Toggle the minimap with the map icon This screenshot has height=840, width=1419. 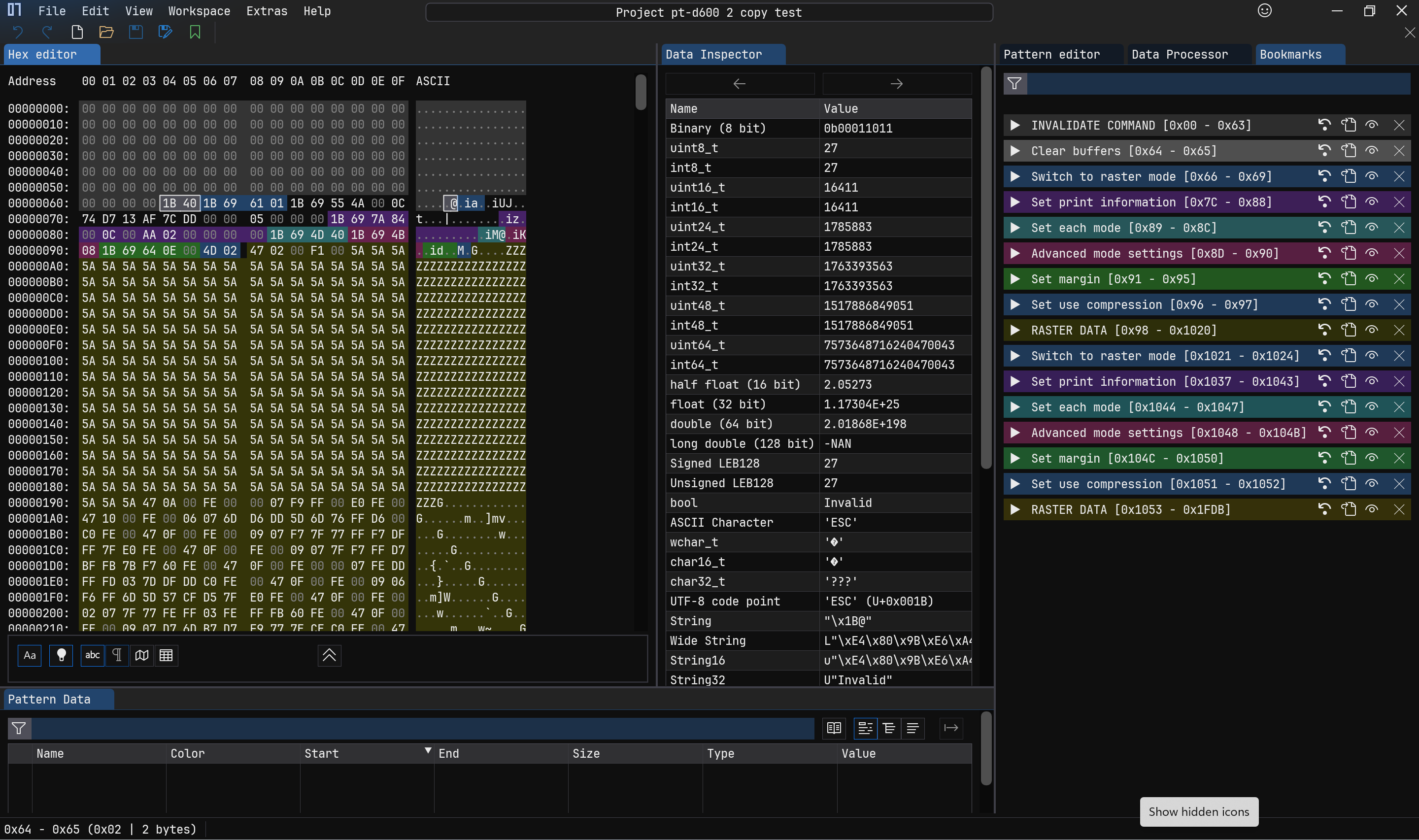[x=141, y=655]
